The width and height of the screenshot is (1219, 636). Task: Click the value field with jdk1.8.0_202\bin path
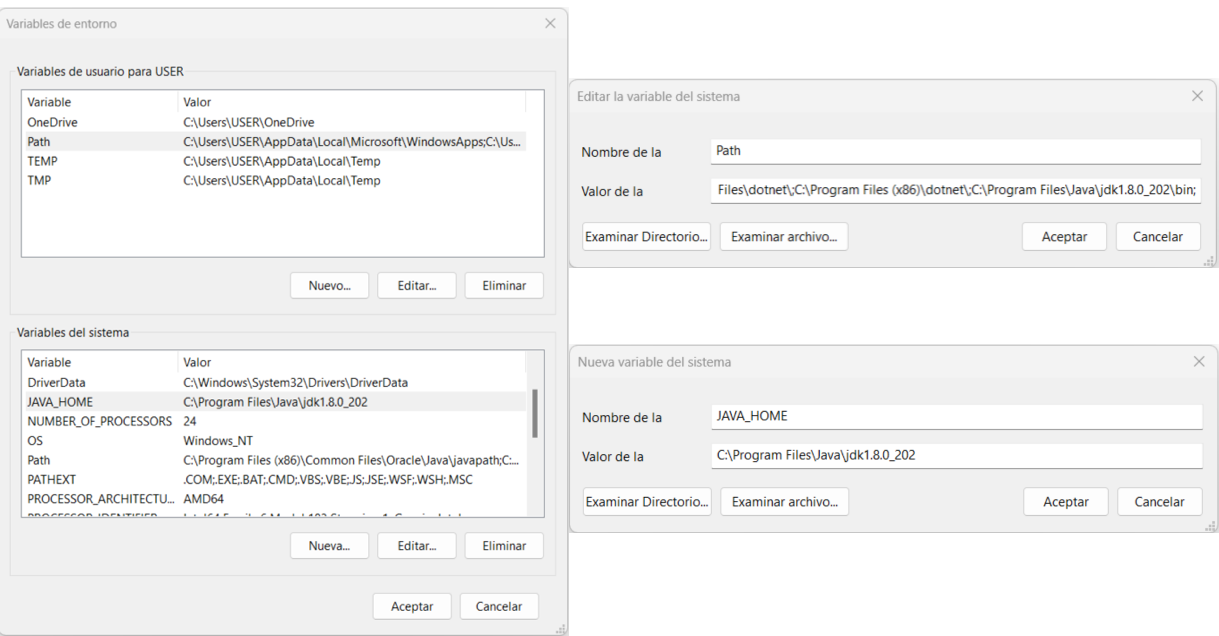pyautogui.click(x=955, y=191)
